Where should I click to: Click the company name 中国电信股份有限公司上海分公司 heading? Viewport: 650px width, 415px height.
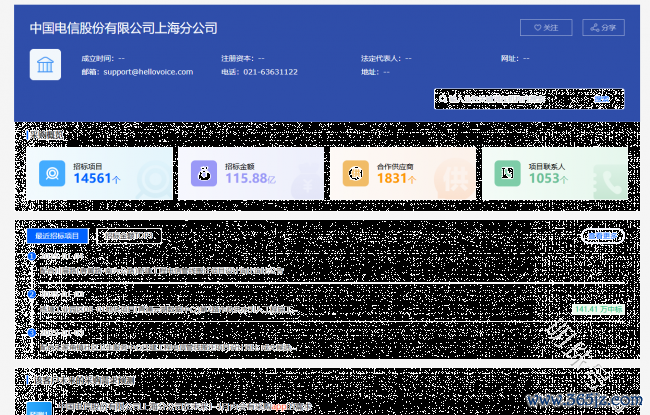pyautogui.click(x=124, y=28)
